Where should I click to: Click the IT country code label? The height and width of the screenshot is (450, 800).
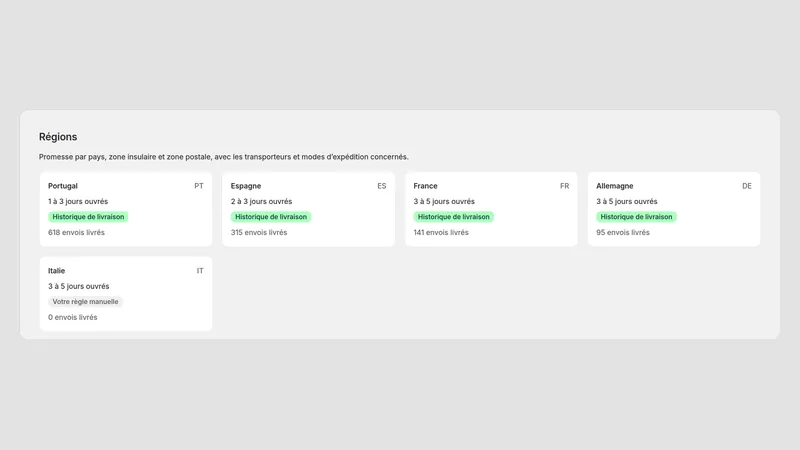[200, 271]
